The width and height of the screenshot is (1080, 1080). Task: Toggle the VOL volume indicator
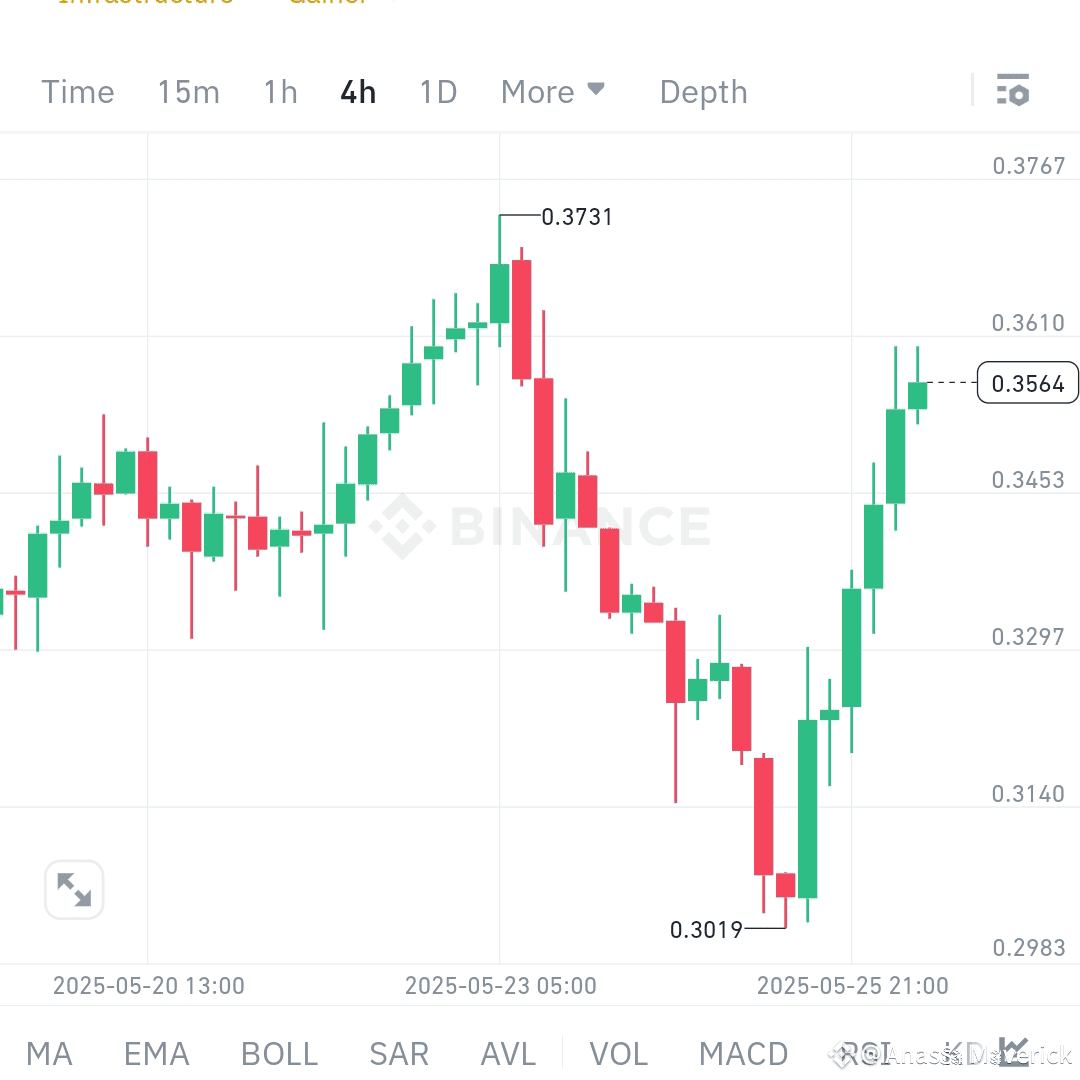[x=618, y=1053]
